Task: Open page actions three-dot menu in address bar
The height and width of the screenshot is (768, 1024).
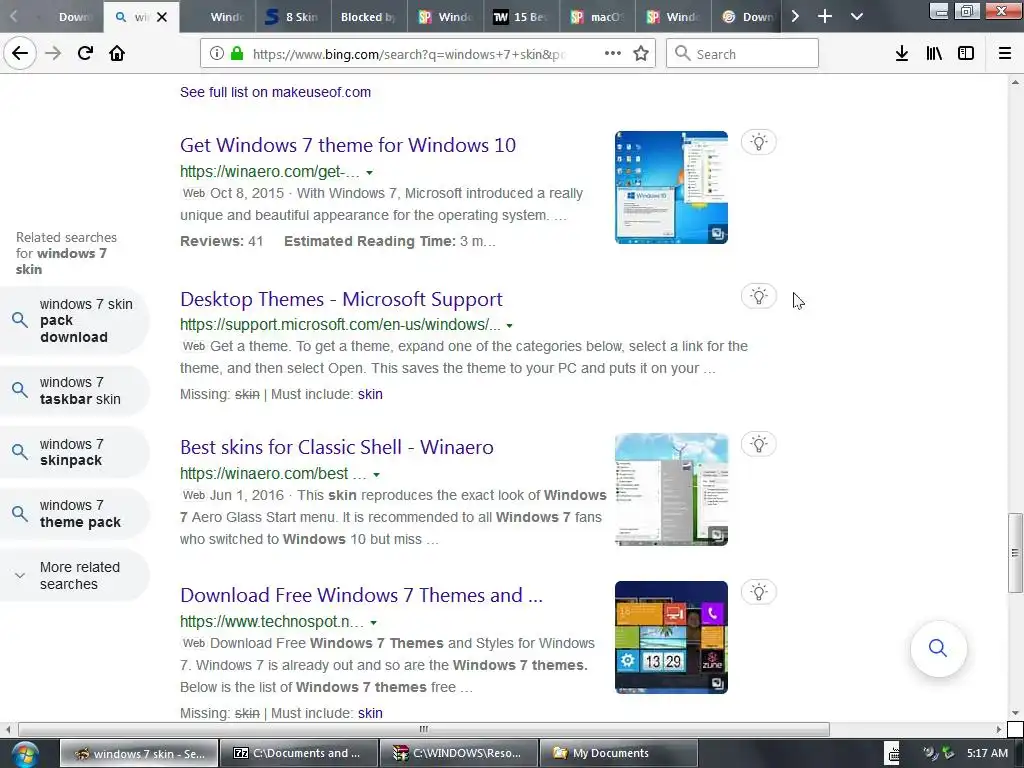Action: 613,54
